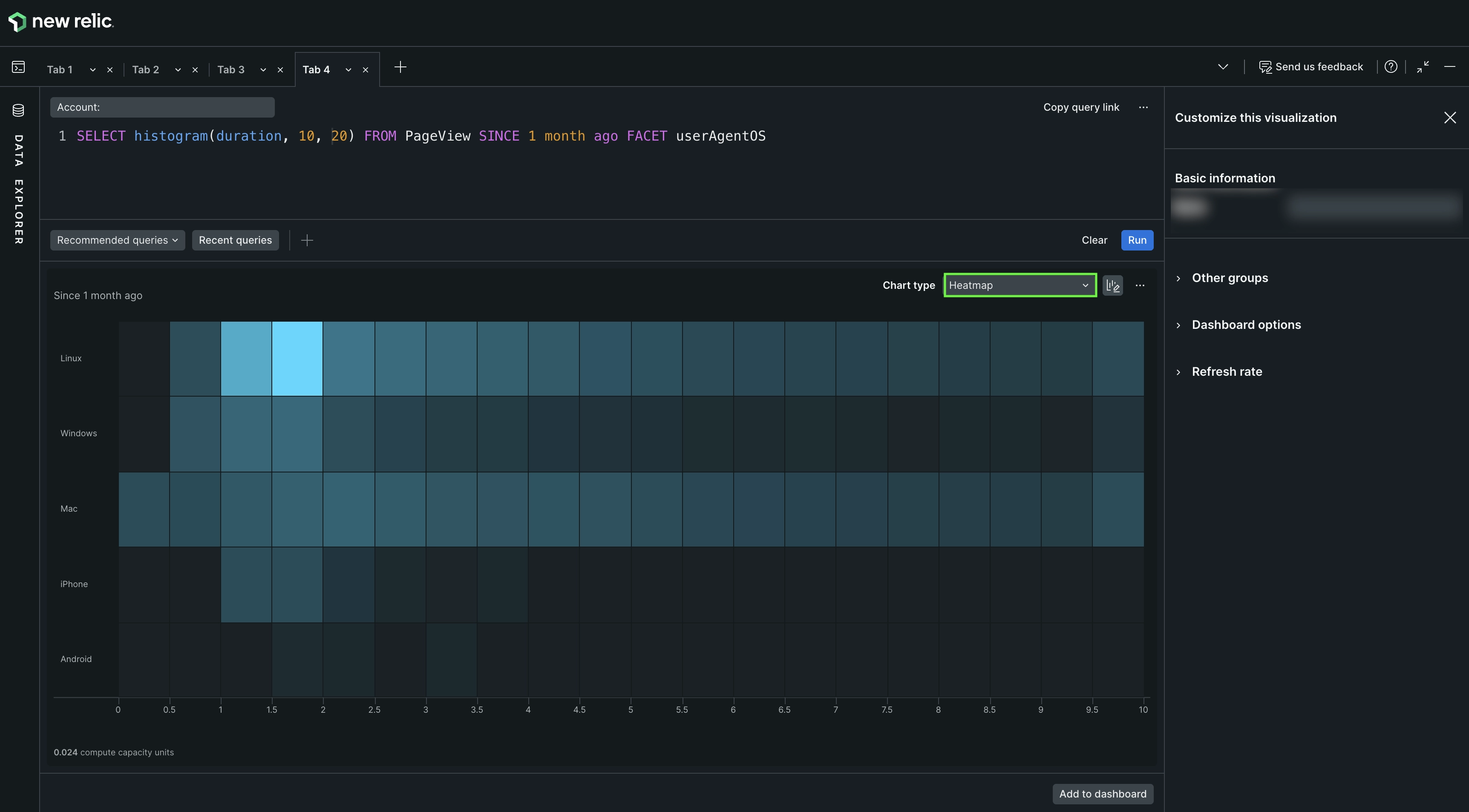Screen dimensions: 1469x812
Task: Open Data Explorer database icon
Action: [18, 111]
